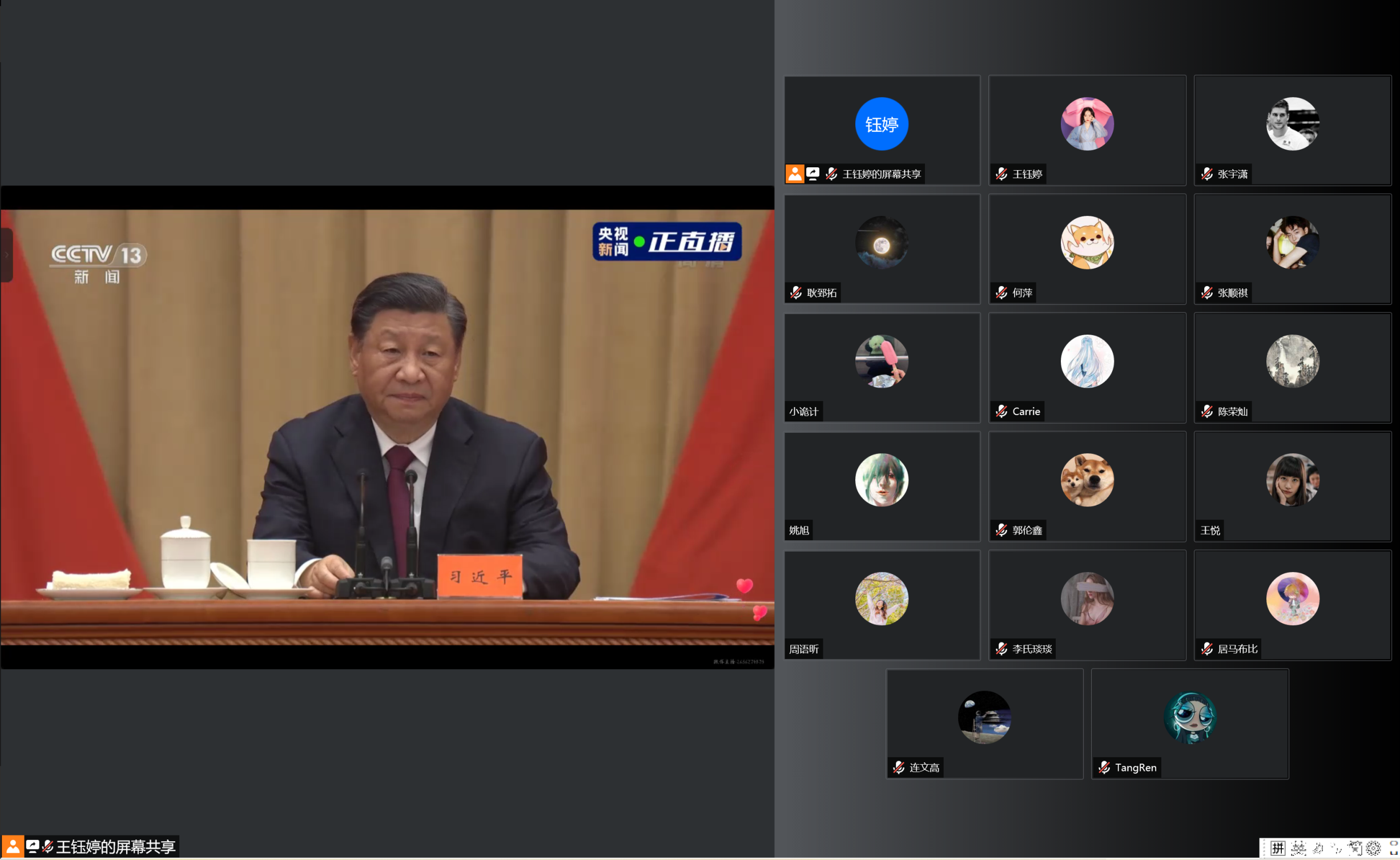Click the muted mic icon beside 连文高

point(898,767)
